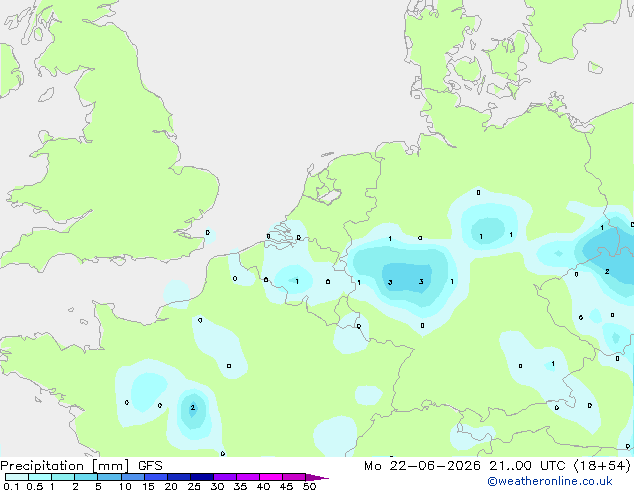The width and height of the screenshot is (634, 490).
Task: Click the "0" value just off southeast England
Action: pyautogui.click(x=207, y=232)
